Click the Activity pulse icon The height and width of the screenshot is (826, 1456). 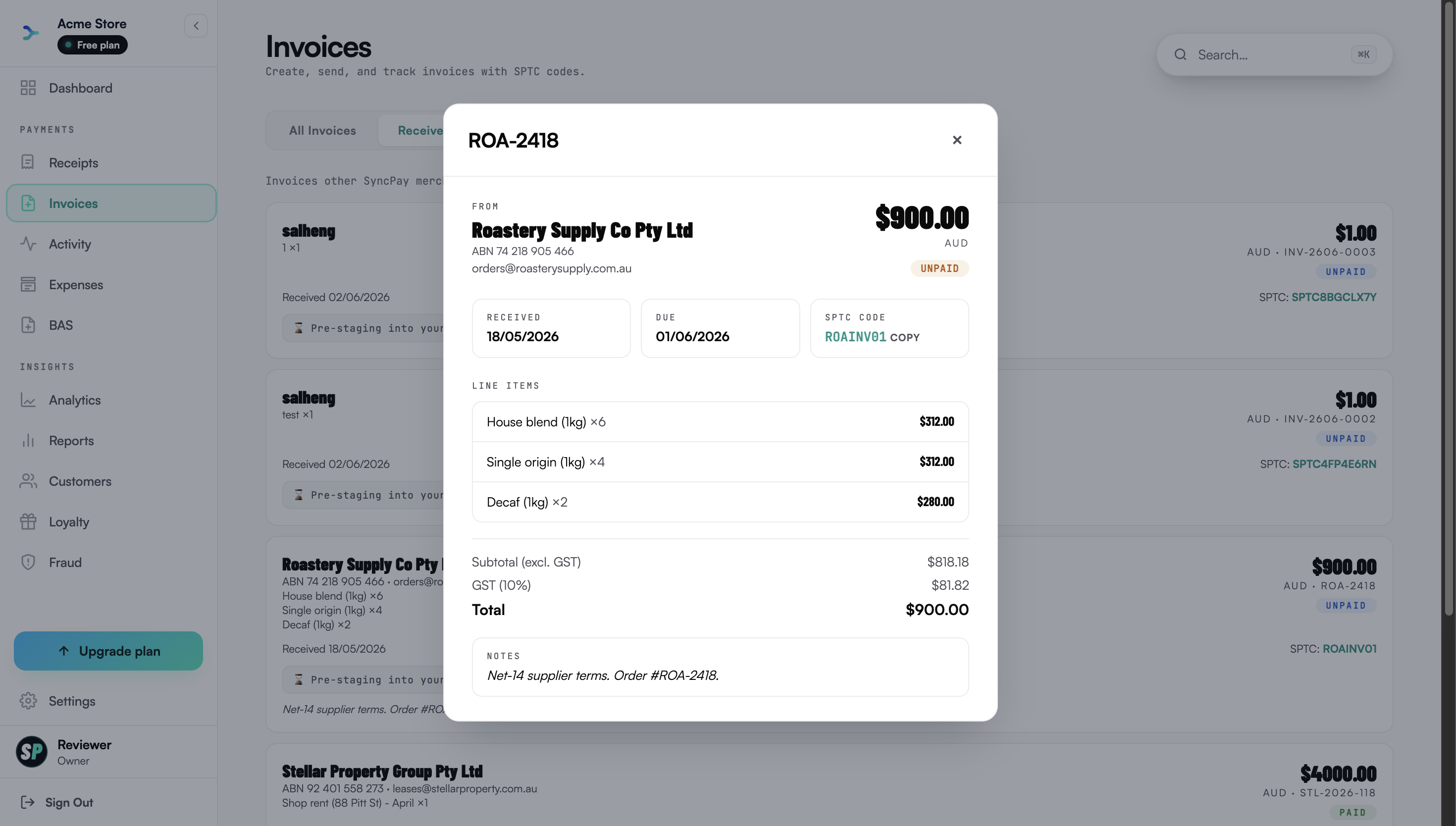28,244
